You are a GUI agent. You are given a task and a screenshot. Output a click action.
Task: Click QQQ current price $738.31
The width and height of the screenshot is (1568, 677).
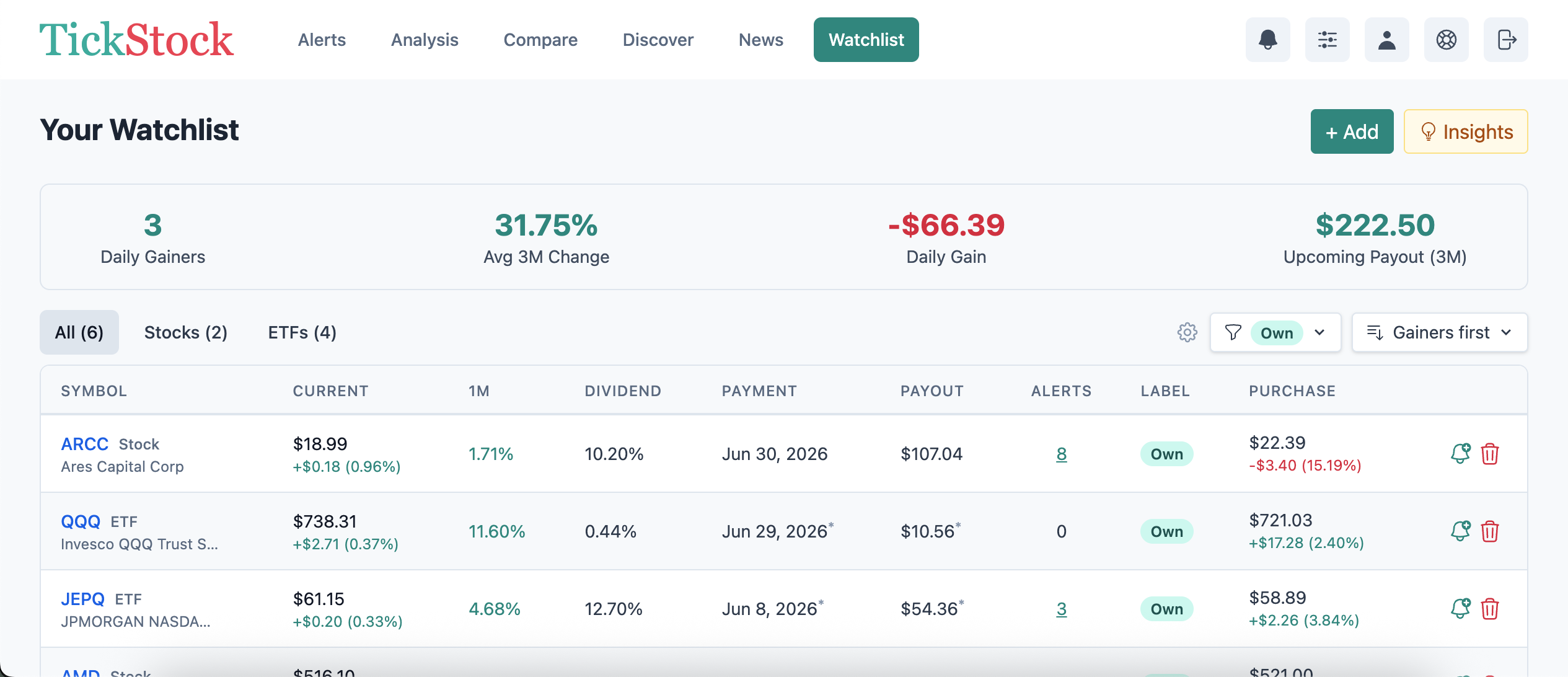click(325, 521)
